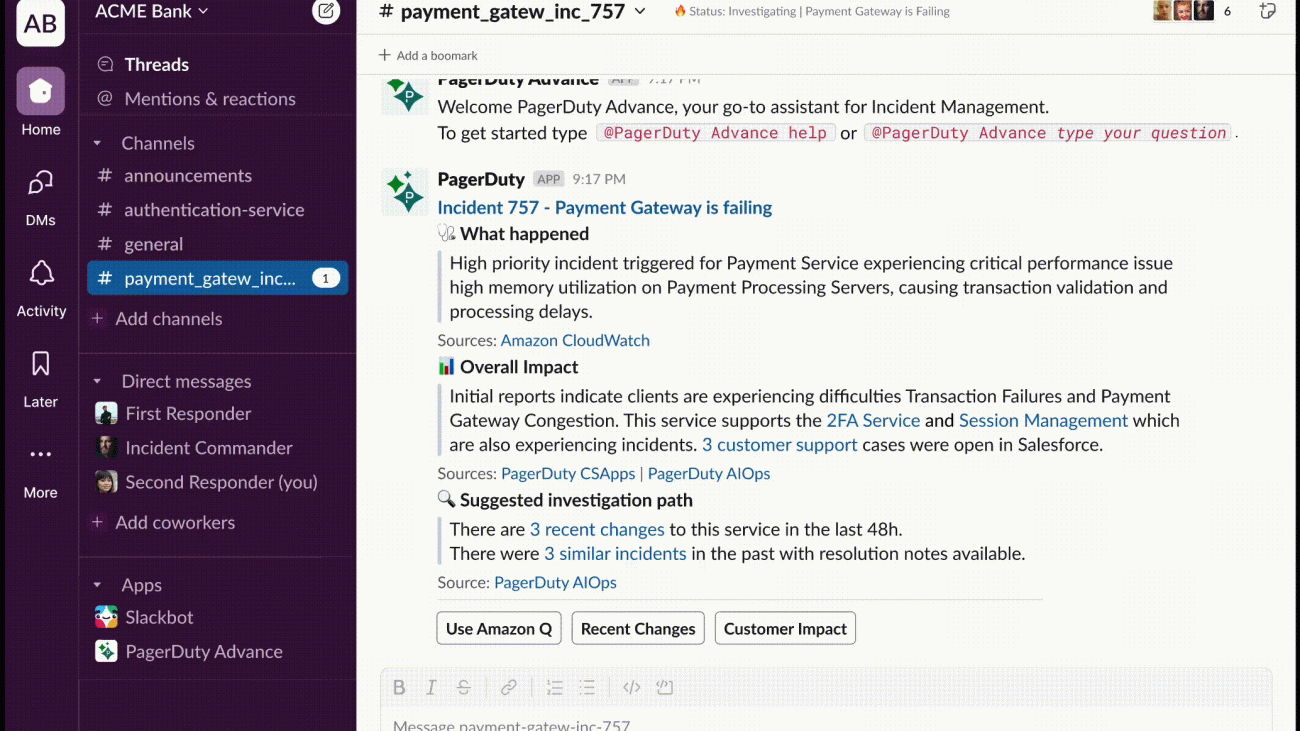Click the Recent Changes button
This screenshot has width=1300, height=731.
pos(638,628)
